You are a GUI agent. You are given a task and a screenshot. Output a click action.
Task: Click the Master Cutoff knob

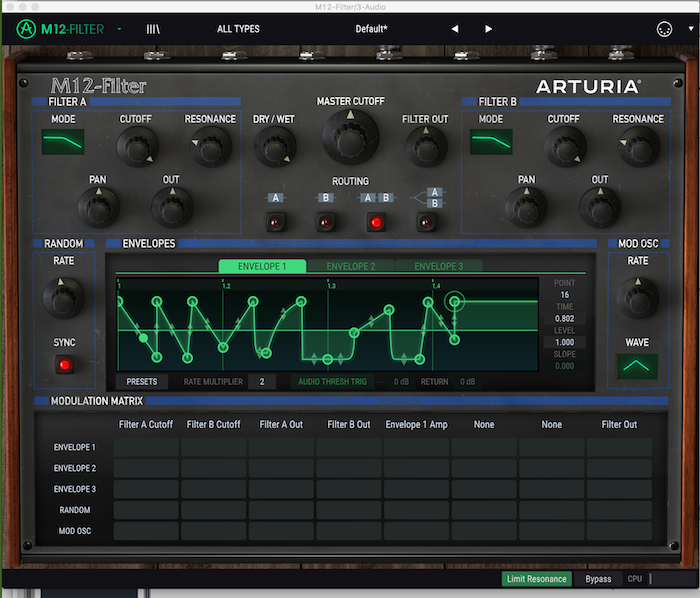350,137
